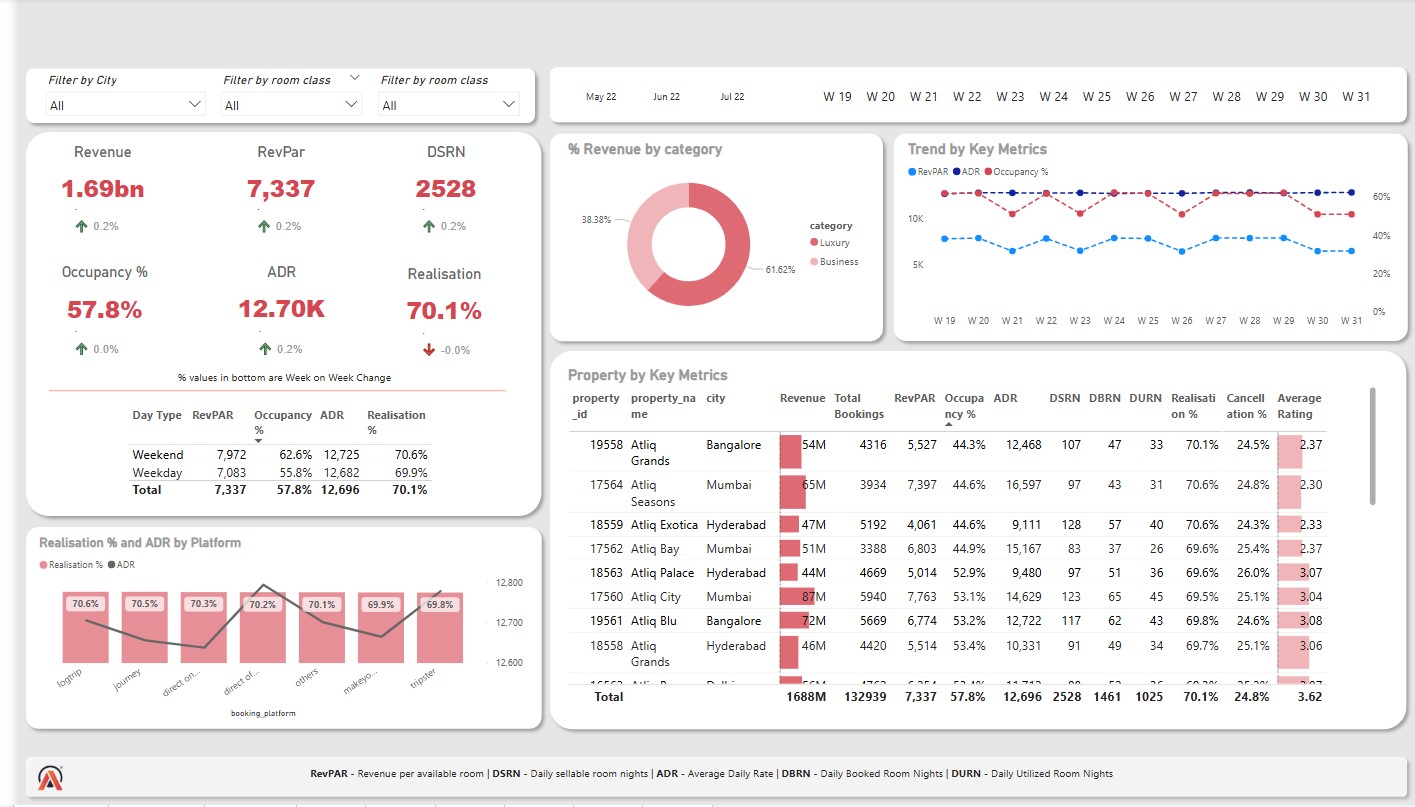Select the Weekend row in the day type table
Viewport: 1415px width, 807px height.
pyautogui.click(x=157, y=455)
